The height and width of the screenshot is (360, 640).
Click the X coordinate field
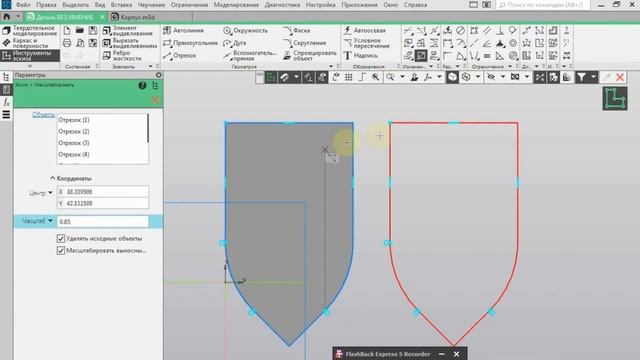[x=103, y=191]
